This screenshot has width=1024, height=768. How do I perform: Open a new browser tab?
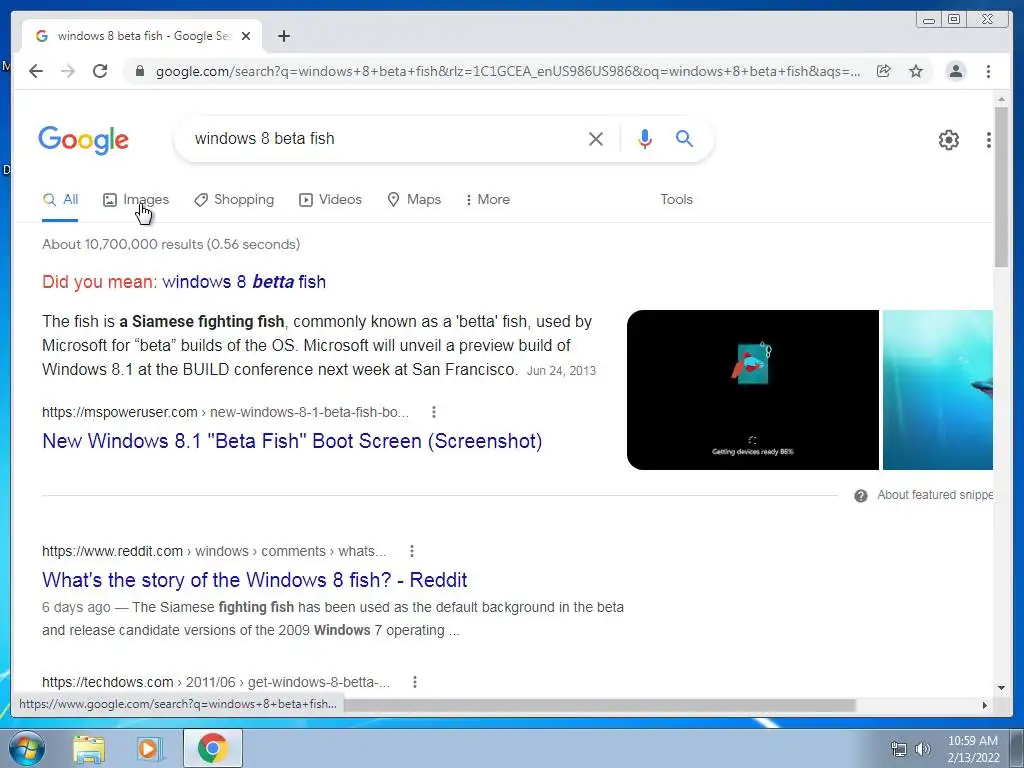283,36
